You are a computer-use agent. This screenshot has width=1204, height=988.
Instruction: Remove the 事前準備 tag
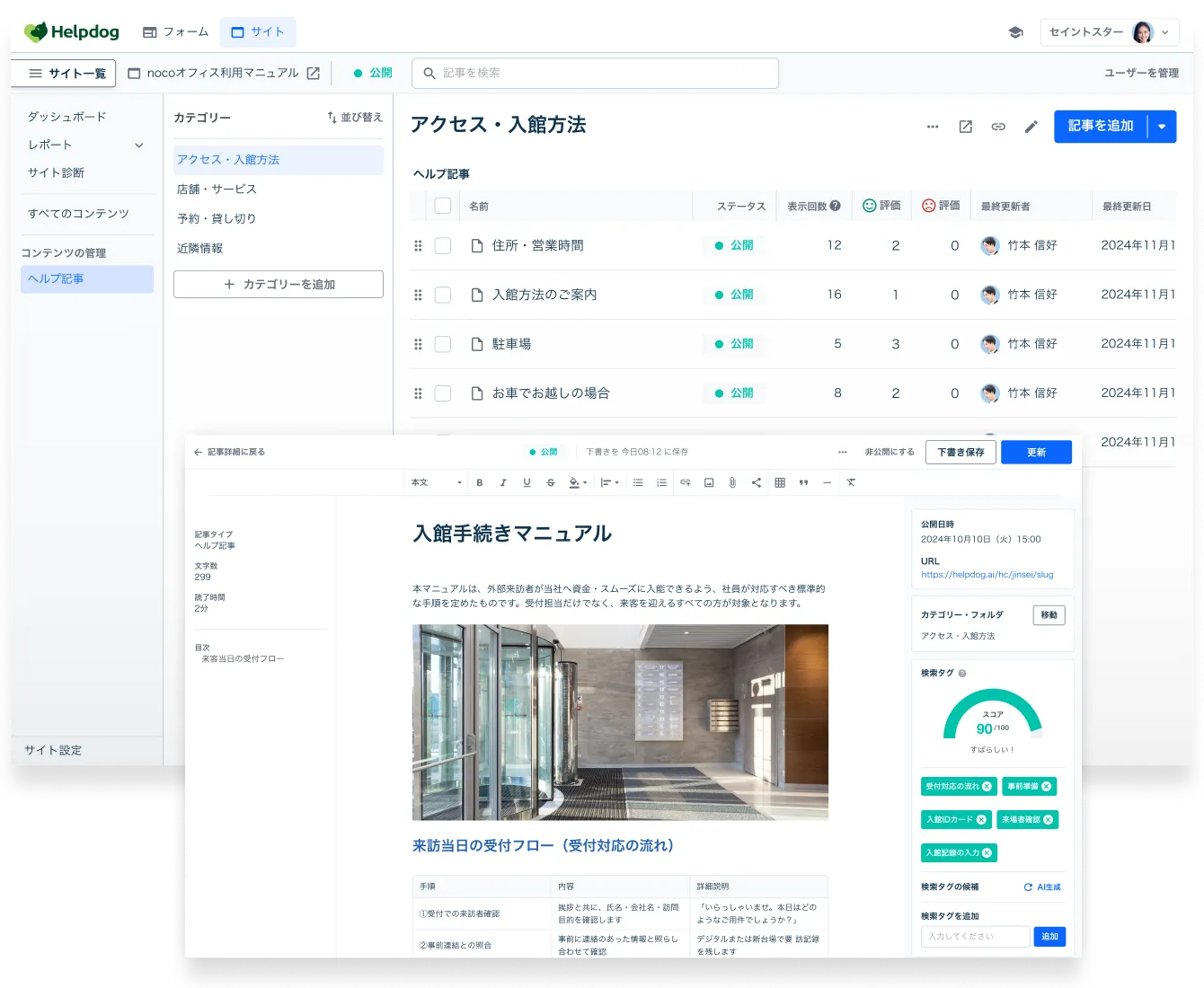tap(1046, 787)
